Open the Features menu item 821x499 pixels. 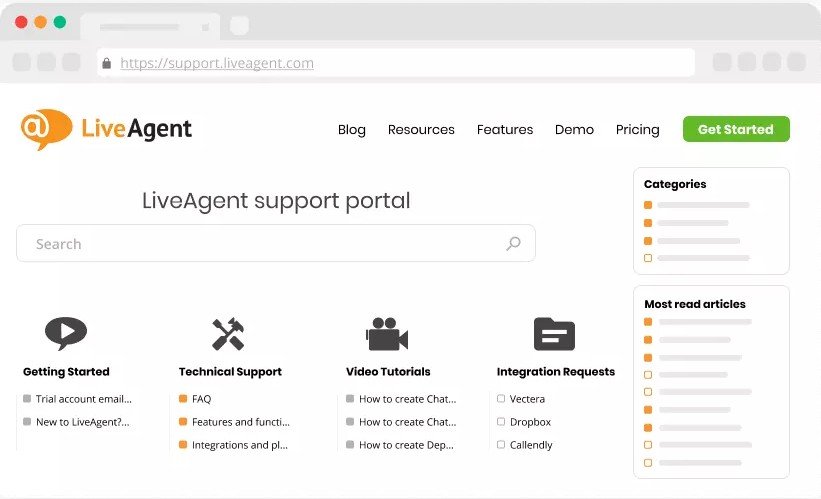(505, 129)
